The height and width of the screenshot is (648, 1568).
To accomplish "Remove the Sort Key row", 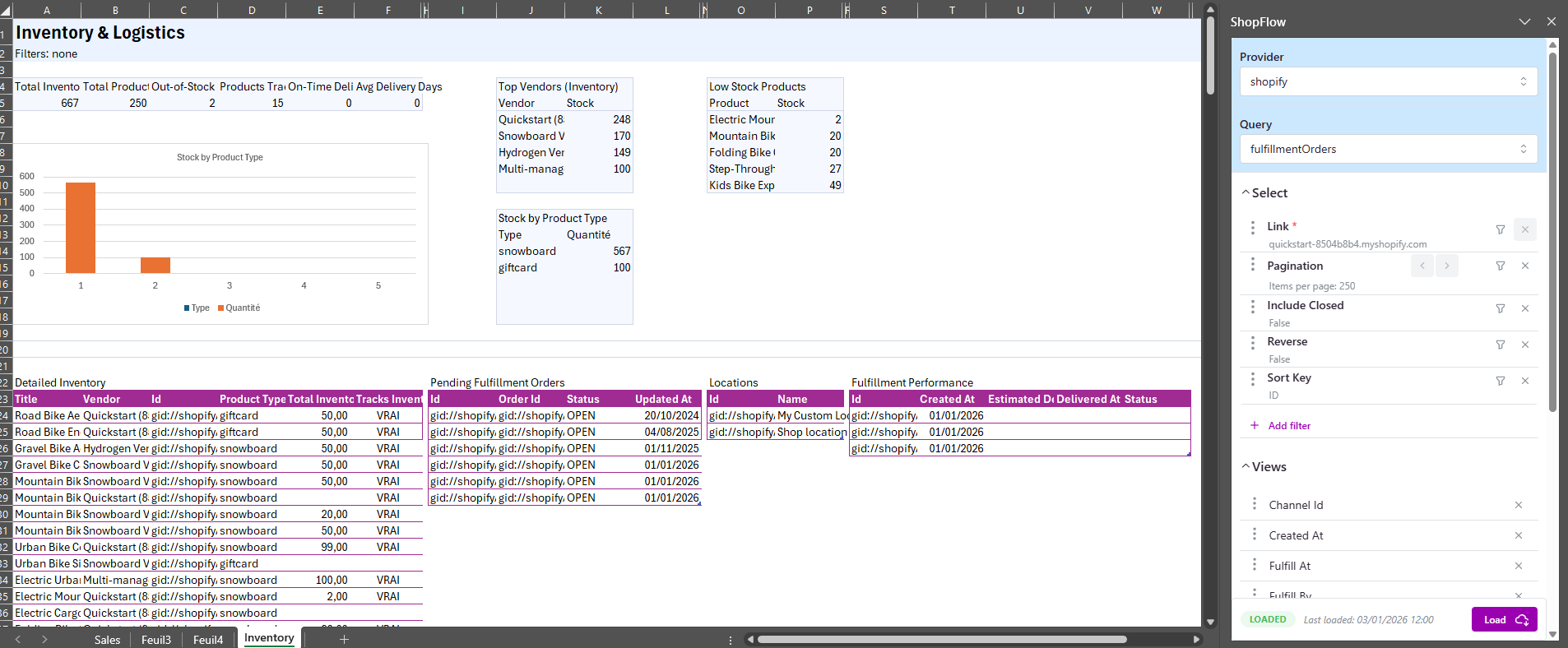I will pos(1525,381).
